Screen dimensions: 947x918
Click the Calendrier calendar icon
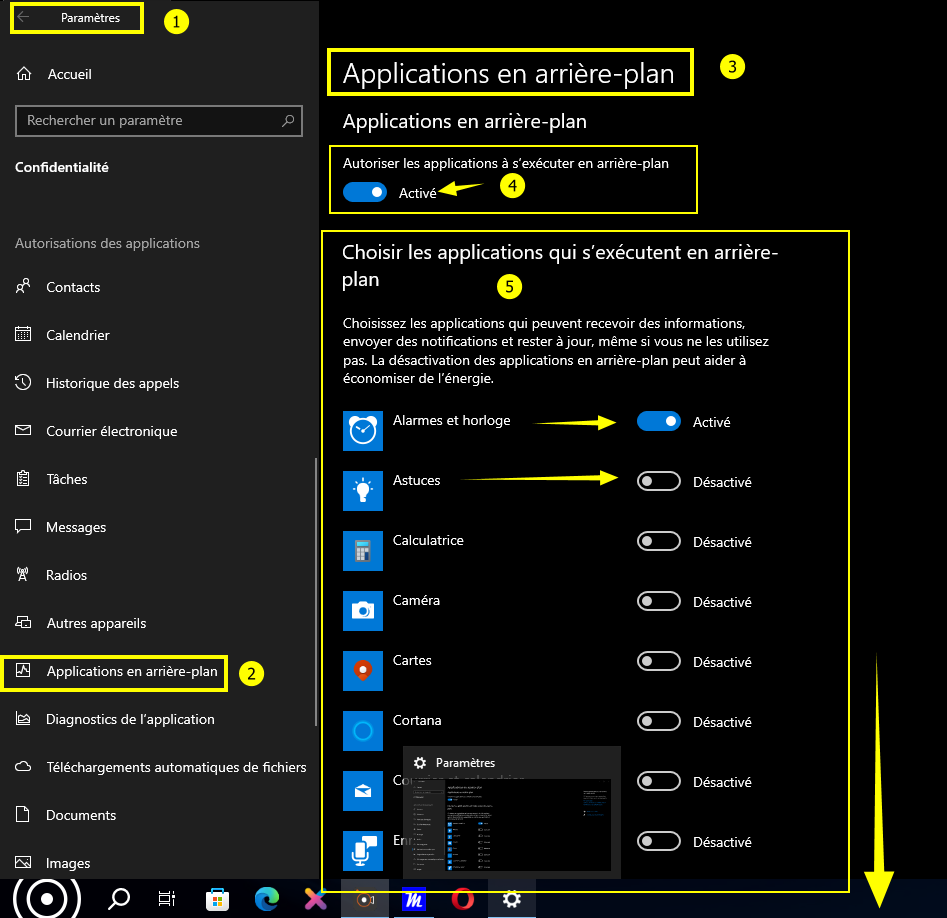(23, 334)
